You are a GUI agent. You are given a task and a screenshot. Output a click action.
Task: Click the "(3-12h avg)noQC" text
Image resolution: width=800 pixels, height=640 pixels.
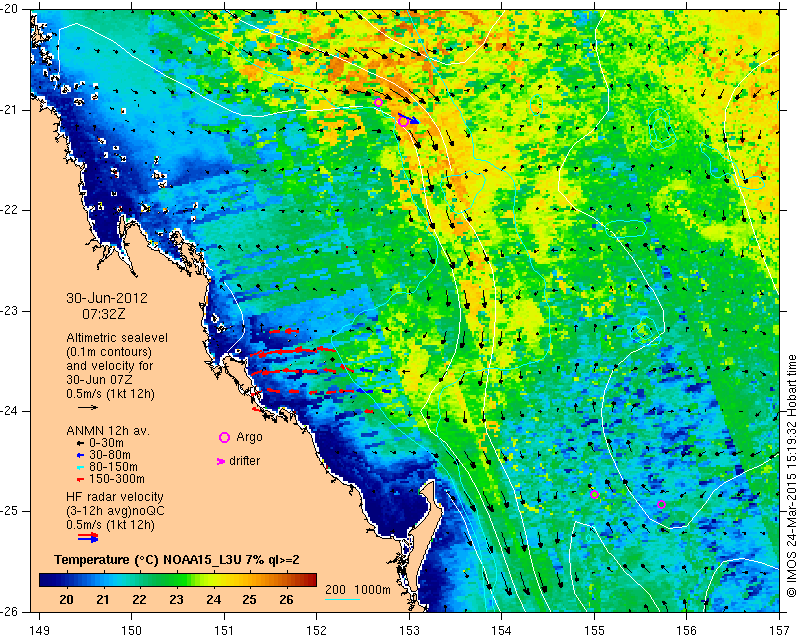[115, 510]
